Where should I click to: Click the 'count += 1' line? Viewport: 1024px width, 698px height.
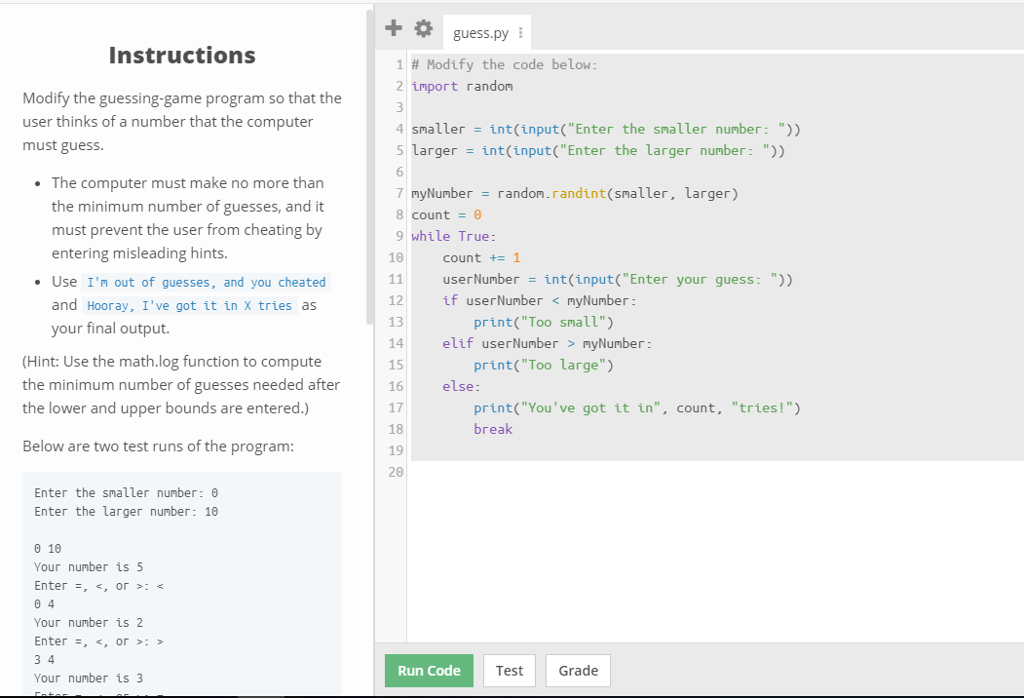[x=481, y=258]
